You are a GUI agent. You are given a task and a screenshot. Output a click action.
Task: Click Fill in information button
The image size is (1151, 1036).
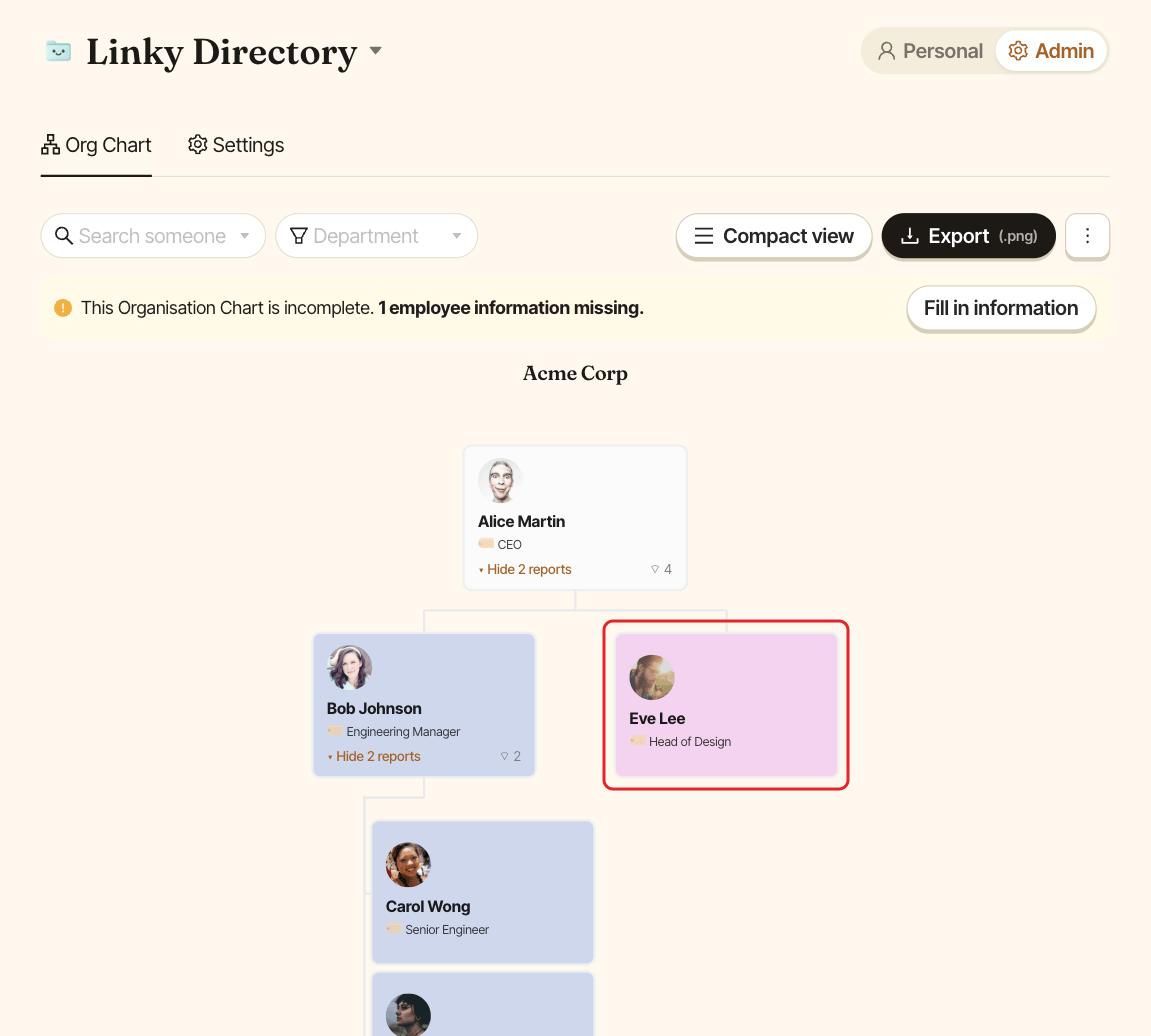[1001, 308]
